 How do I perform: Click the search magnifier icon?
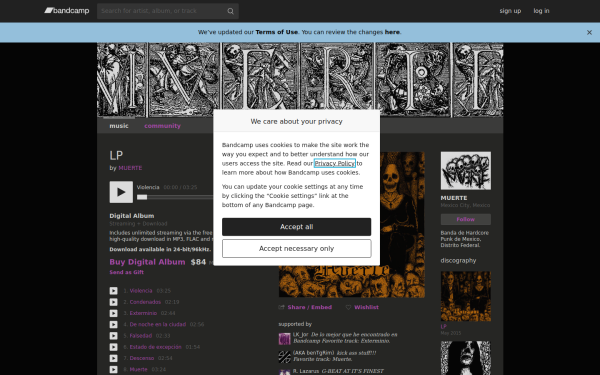(230, 11)
